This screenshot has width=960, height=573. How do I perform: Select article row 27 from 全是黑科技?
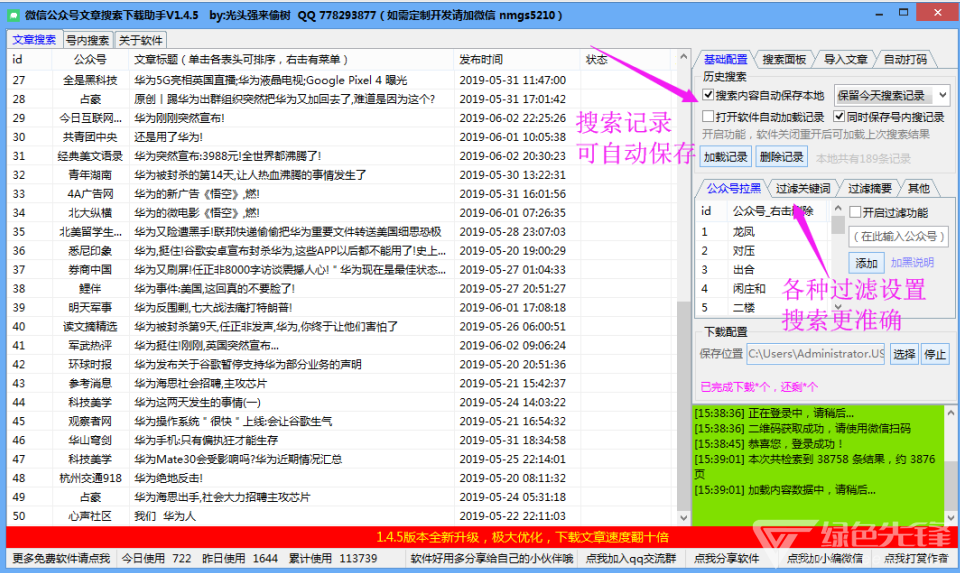(x=340, y=80)
